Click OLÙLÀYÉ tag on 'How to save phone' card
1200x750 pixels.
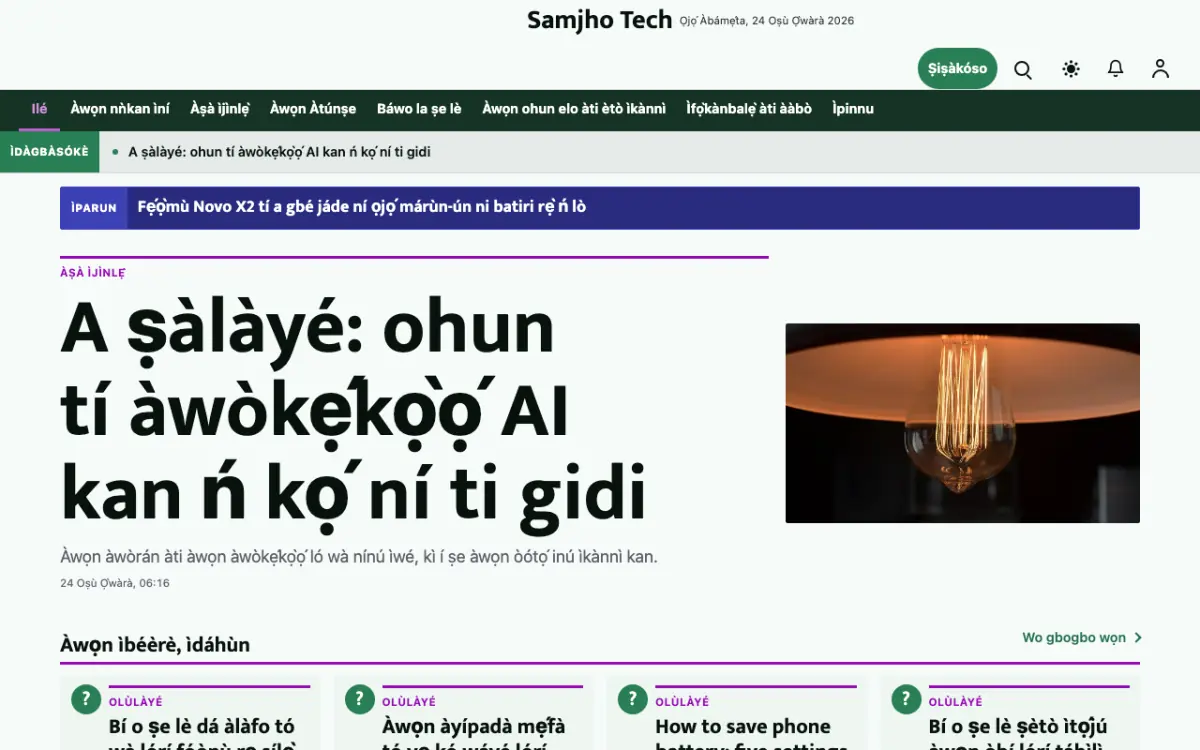pos(682,702)
